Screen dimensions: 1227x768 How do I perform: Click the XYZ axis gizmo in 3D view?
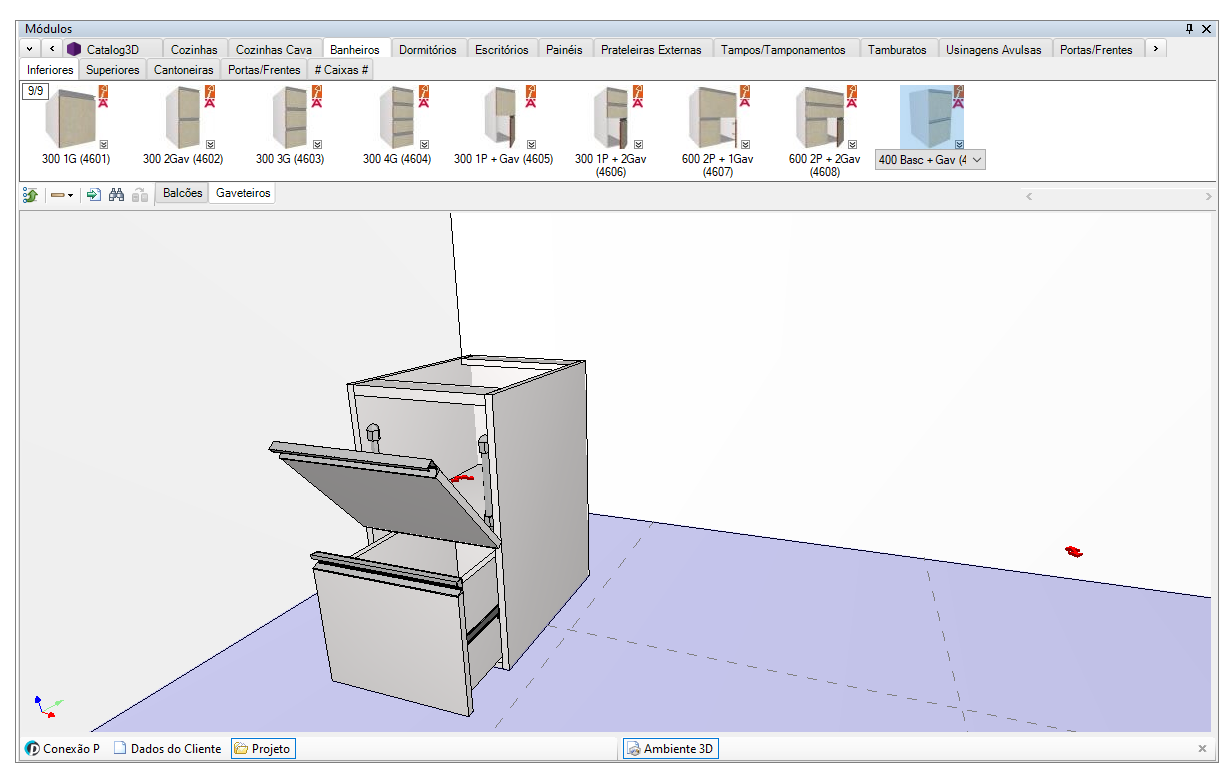pyautogui.click(x=47, y=707)
